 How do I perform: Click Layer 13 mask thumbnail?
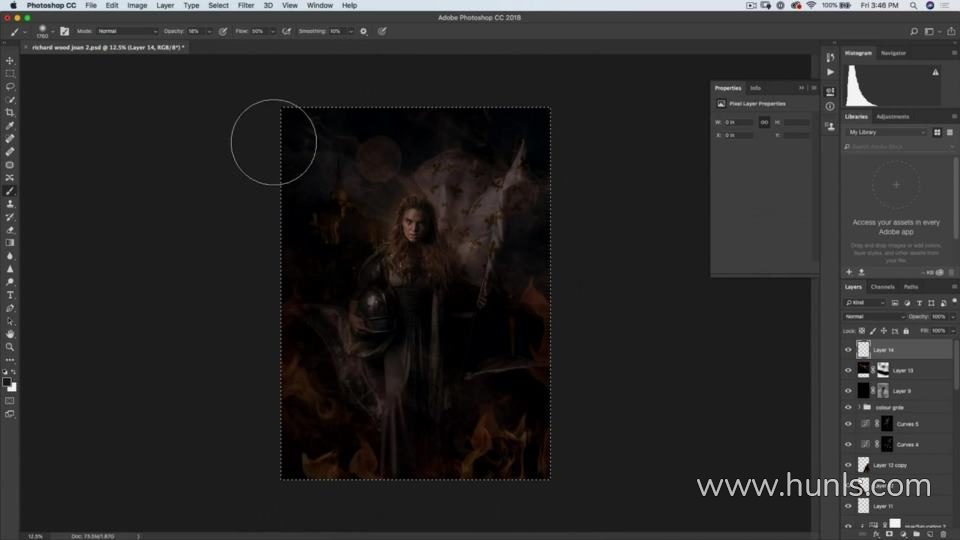(883, 370)
